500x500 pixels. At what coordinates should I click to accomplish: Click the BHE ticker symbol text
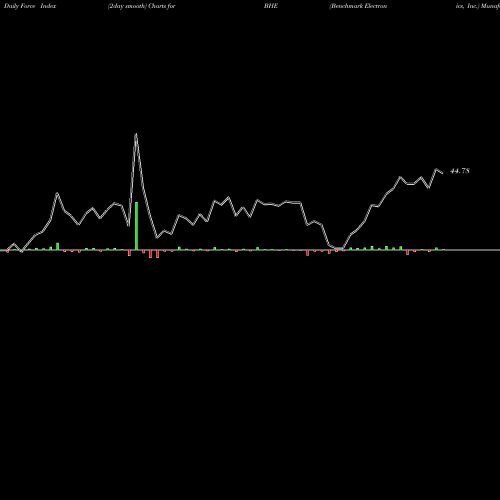pyautogui.click(x=271, y=6)
